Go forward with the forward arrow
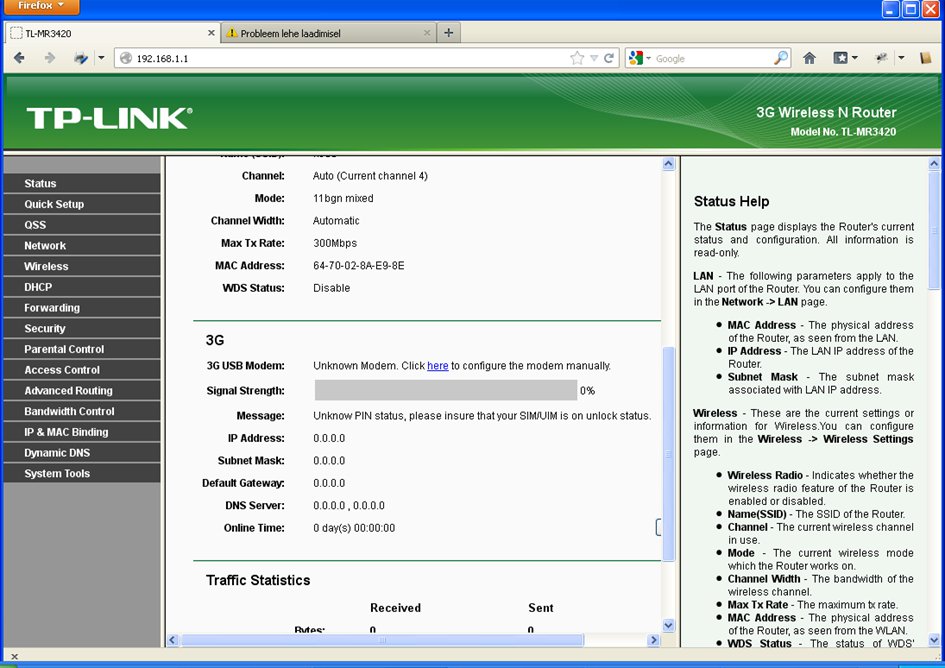Image resolution: width=945 pixels, height=668 pixels. pyautogui.click(x=49, y=58)
